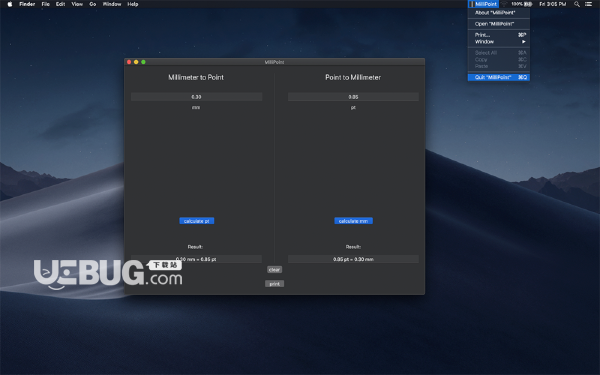Click the battery status icon
Image resolution: width=600 pixels, height=375 pixels.
click(528, 4)
